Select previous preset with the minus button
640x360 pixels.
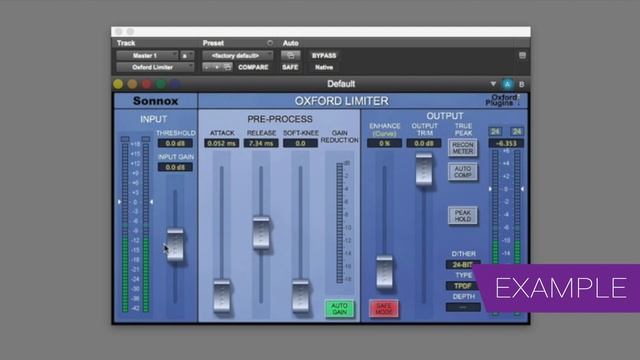point(207,67)
